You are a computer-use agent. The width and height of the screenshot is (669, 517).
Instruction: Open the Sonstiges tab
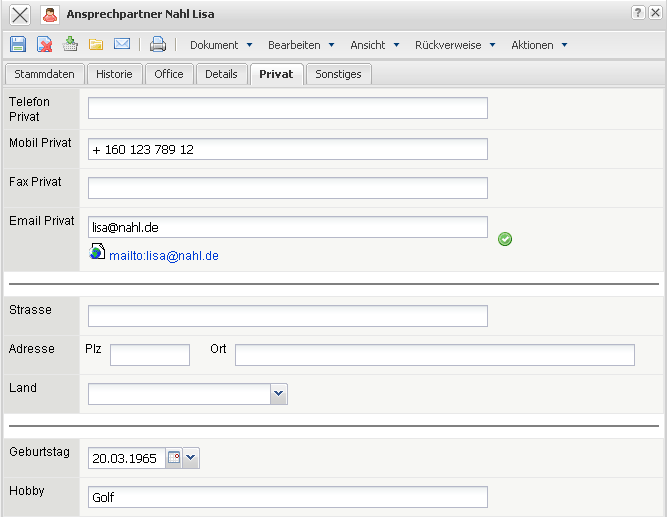pos(339,74)
